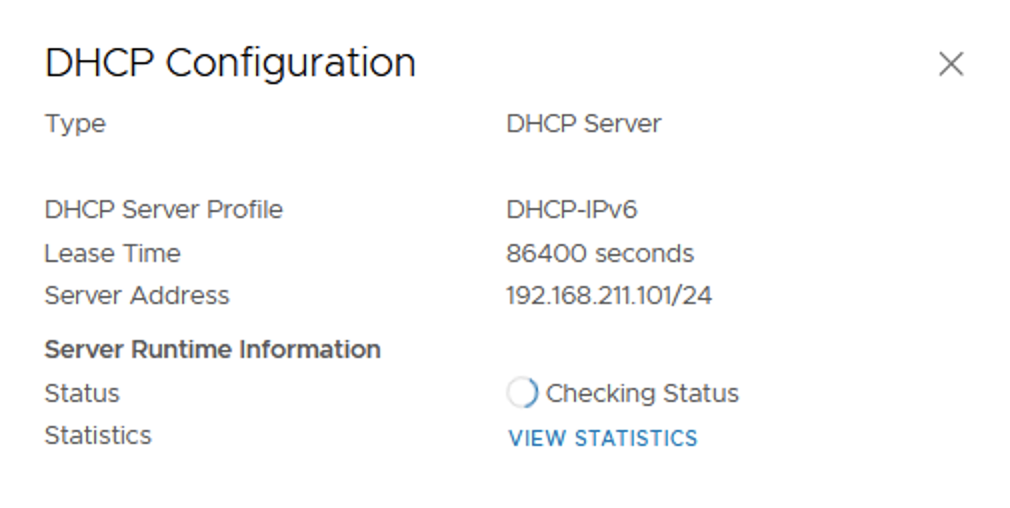Image resolution: width=1010 pixels, height=508 pixels.
Task: Click the word 'Configuration' in the title
Action: [x=290, y=63]
